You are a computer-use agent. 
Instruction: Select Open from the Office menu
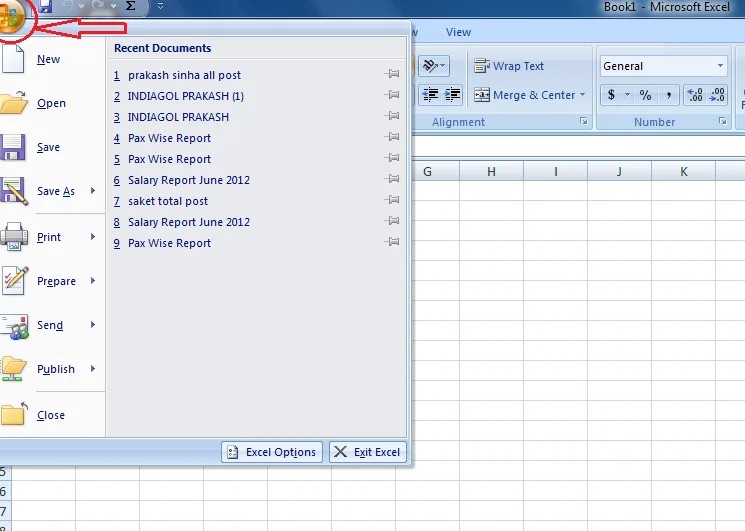(51, 103)
